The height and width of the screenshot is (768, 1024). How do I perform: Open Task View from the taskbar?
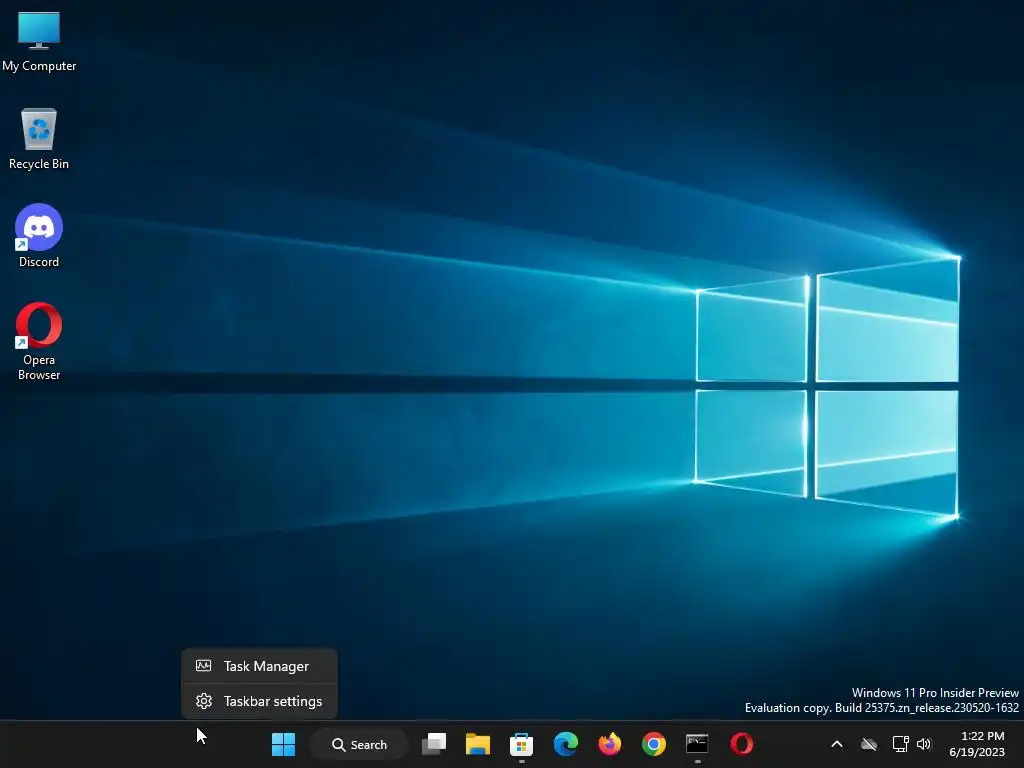(434, 744)
